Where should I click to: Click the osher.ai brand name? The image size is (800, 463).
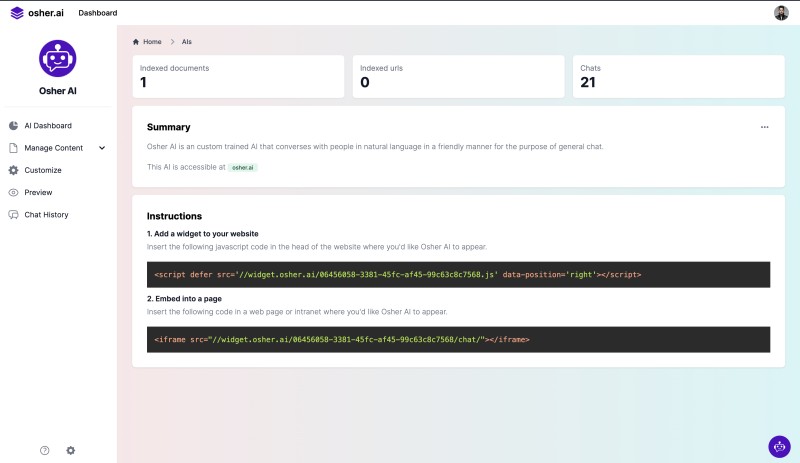46,13
